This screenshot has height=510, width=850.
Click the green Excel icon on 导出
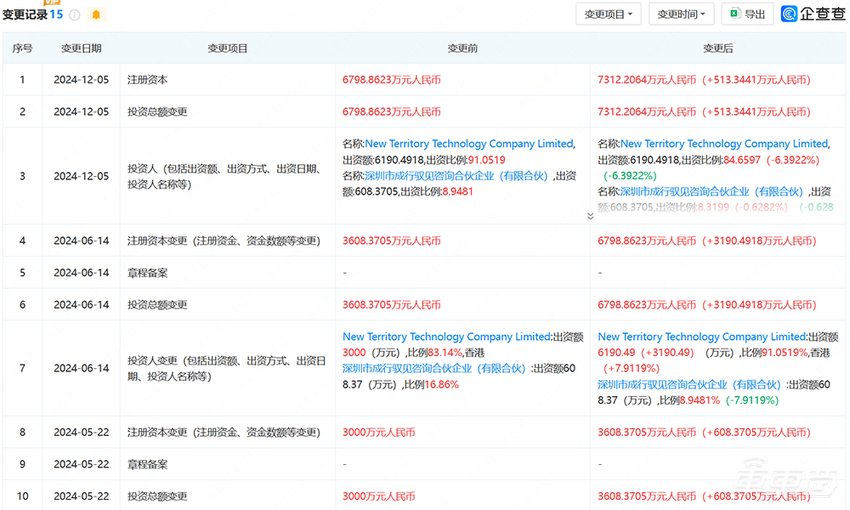734,14
